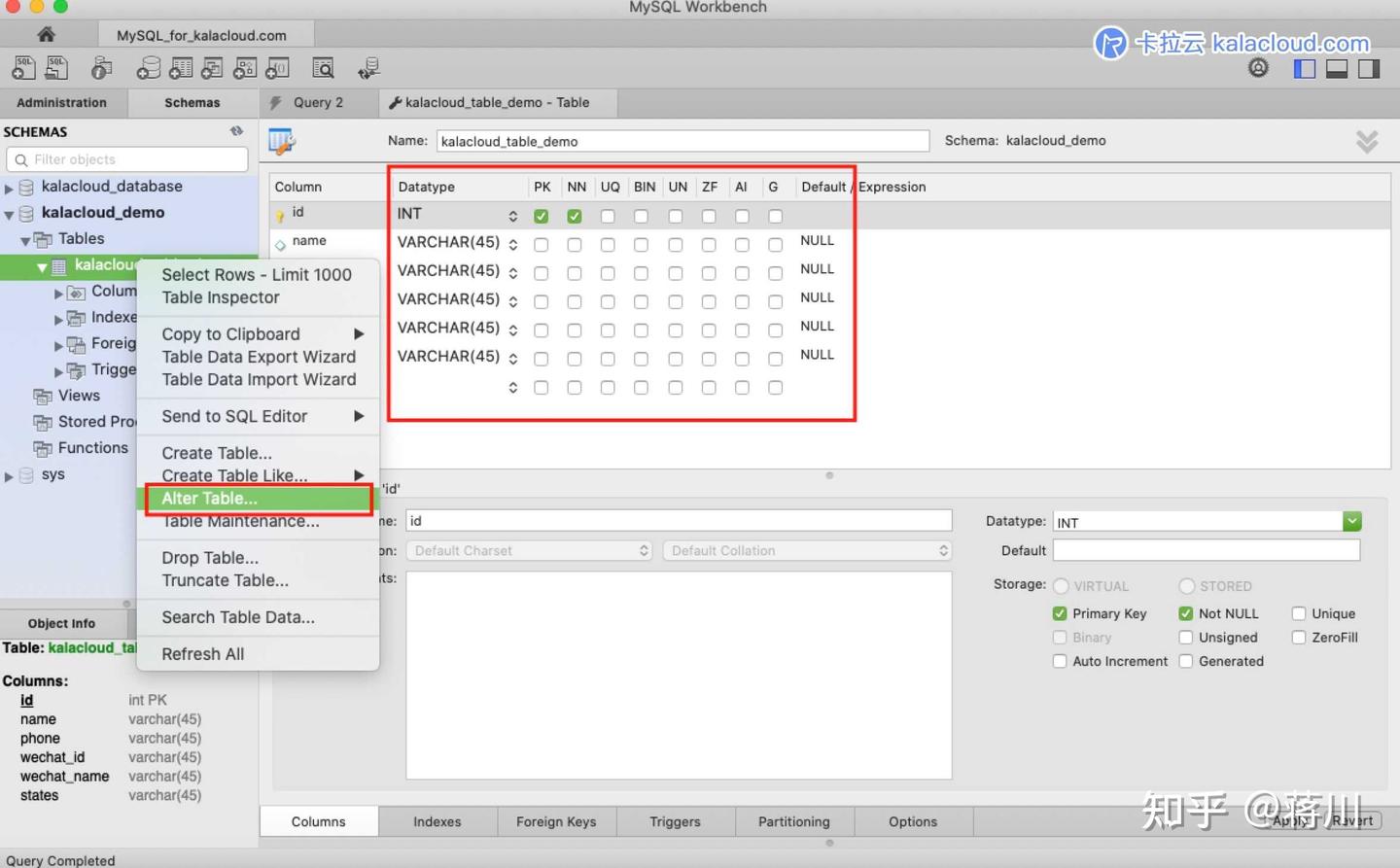Open a new SQL query tab
The image size is (1400, 868).
[24, 67]
